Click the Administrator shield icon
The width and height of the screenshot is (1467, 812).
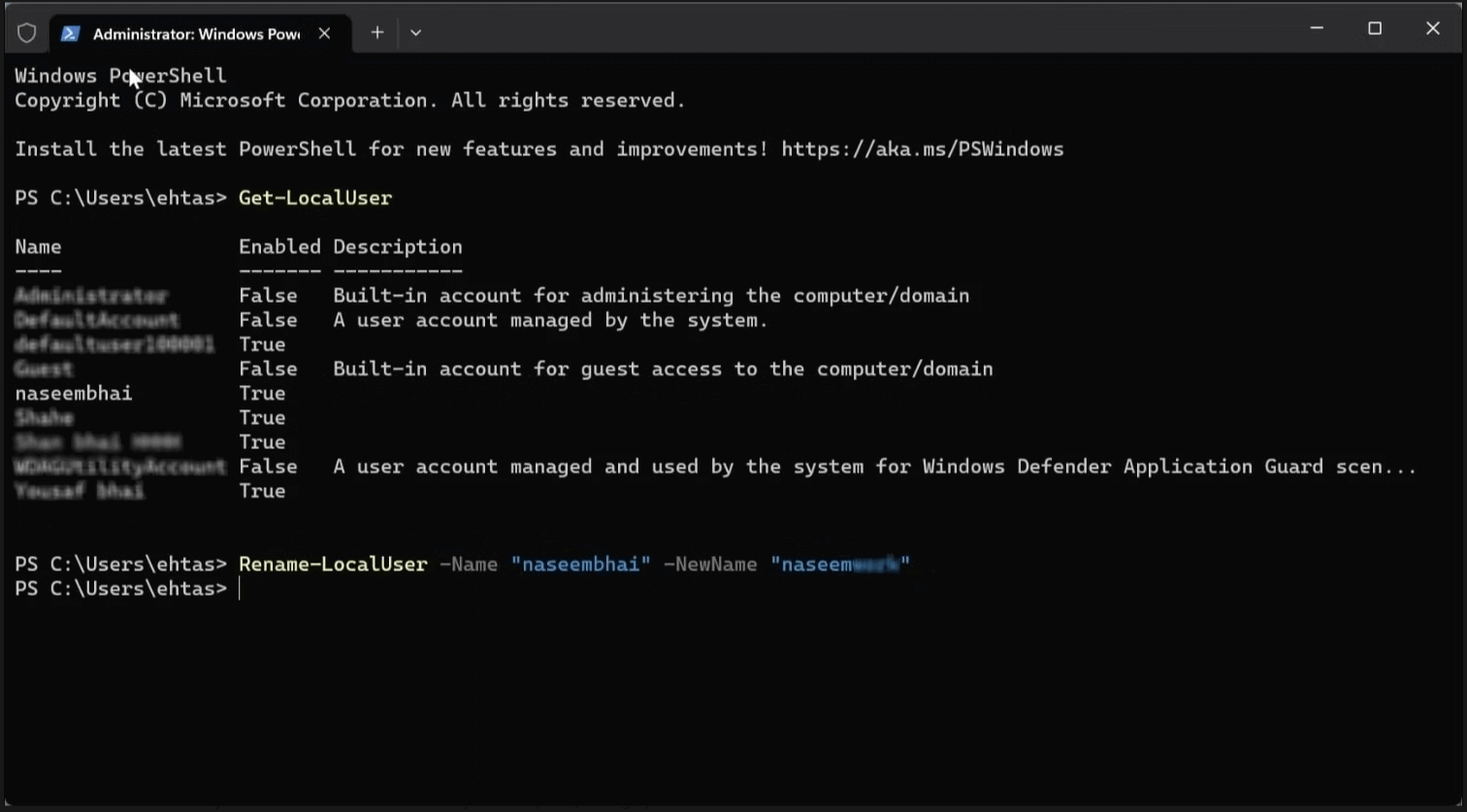[26, 32]
